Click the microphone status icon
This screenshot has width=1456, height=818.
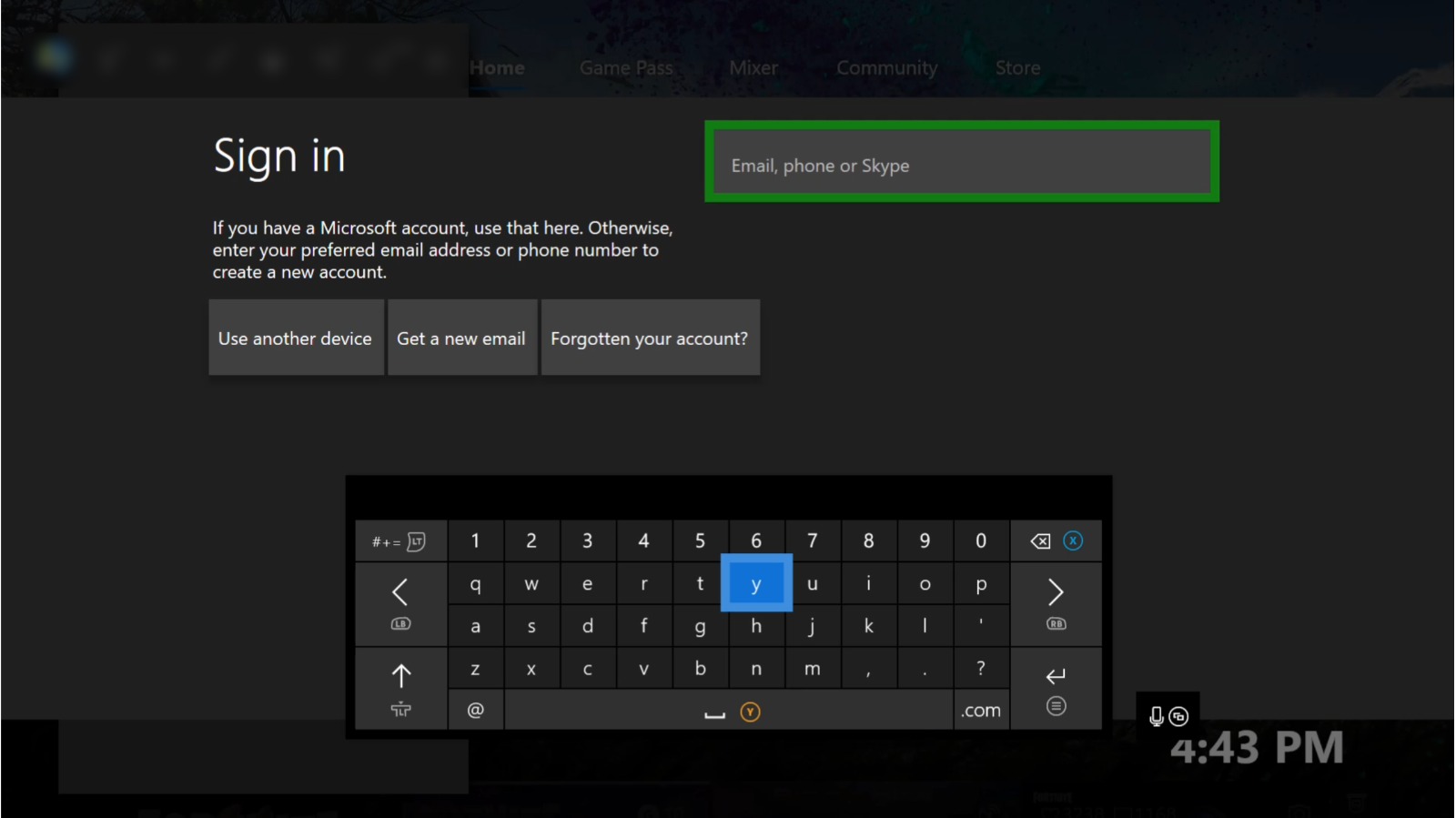coord(1157,717)
